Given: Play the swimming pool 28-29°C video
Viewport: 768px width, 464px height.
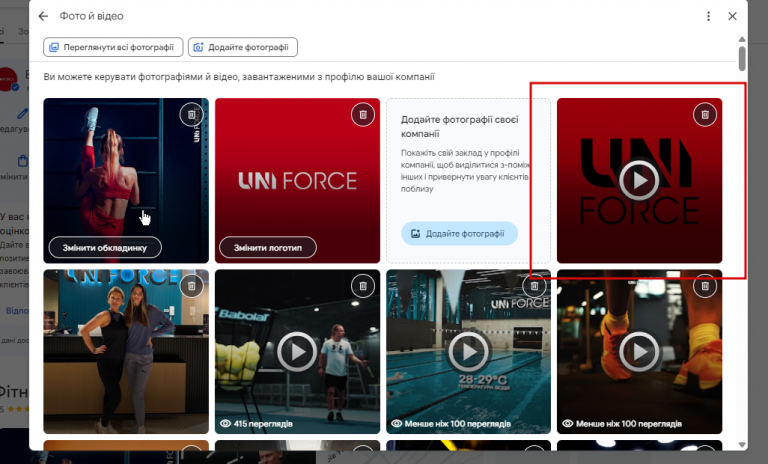Looking at the screenshot, I should [468, 351].
